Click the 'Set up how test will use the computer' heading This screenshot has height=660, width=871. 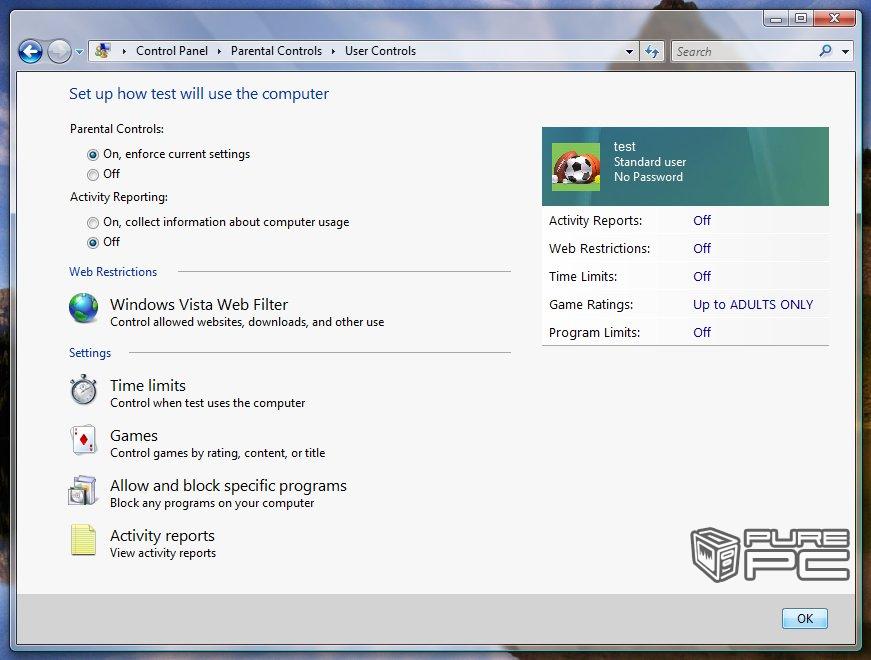click(x=199, y=94)
